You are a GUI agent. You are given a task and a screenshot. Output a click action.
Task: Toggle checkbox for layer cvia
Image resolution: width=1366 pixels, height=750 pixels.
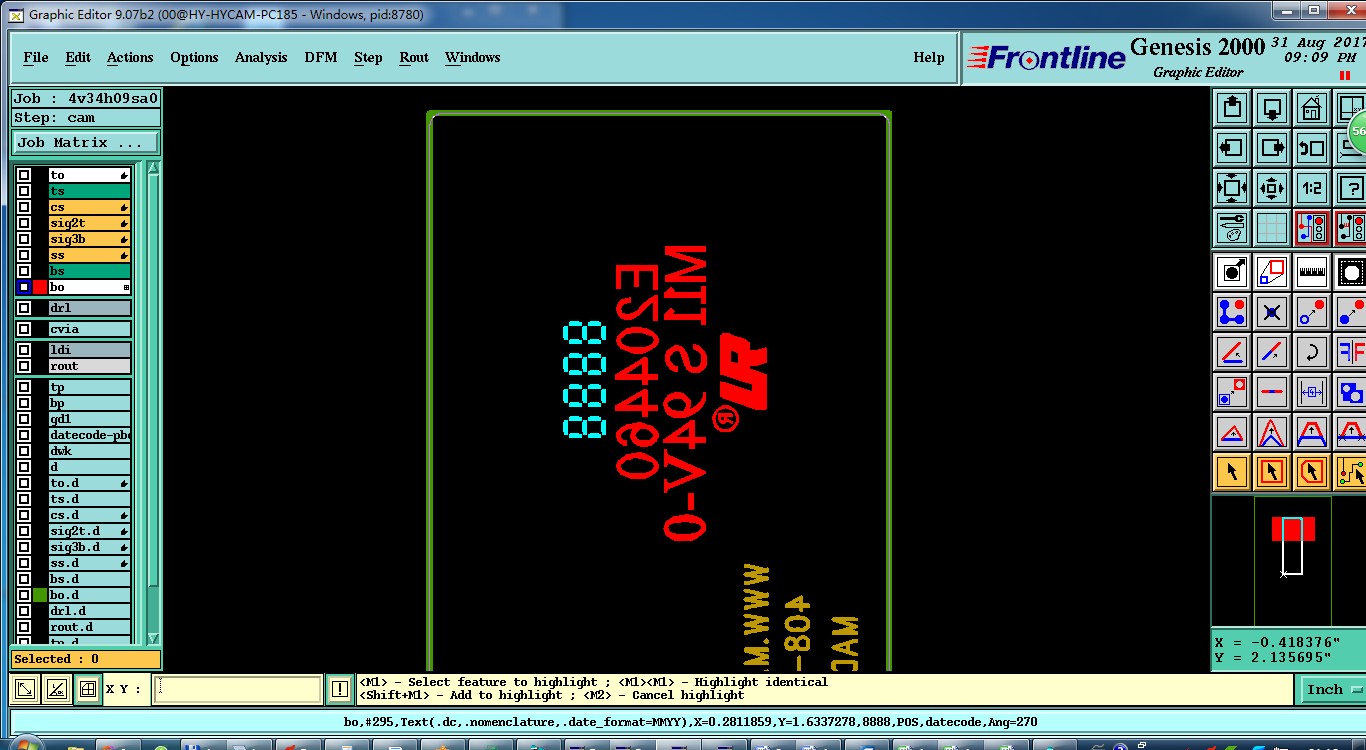click(x=24, y=329)
